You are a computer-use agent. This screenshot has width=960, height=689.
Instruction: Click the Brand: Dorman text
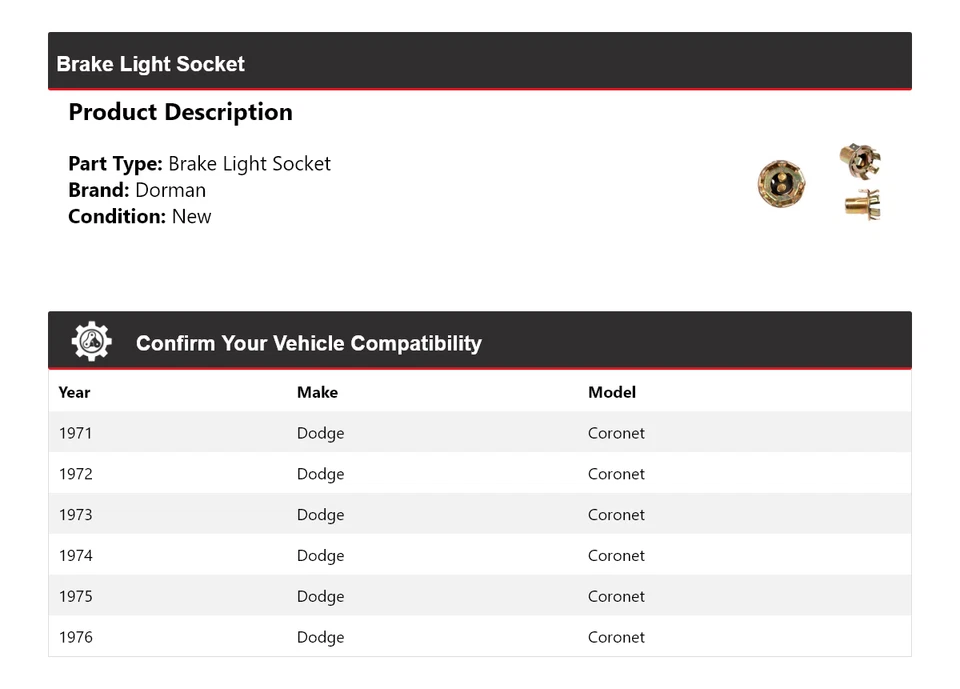coord(137,190)
